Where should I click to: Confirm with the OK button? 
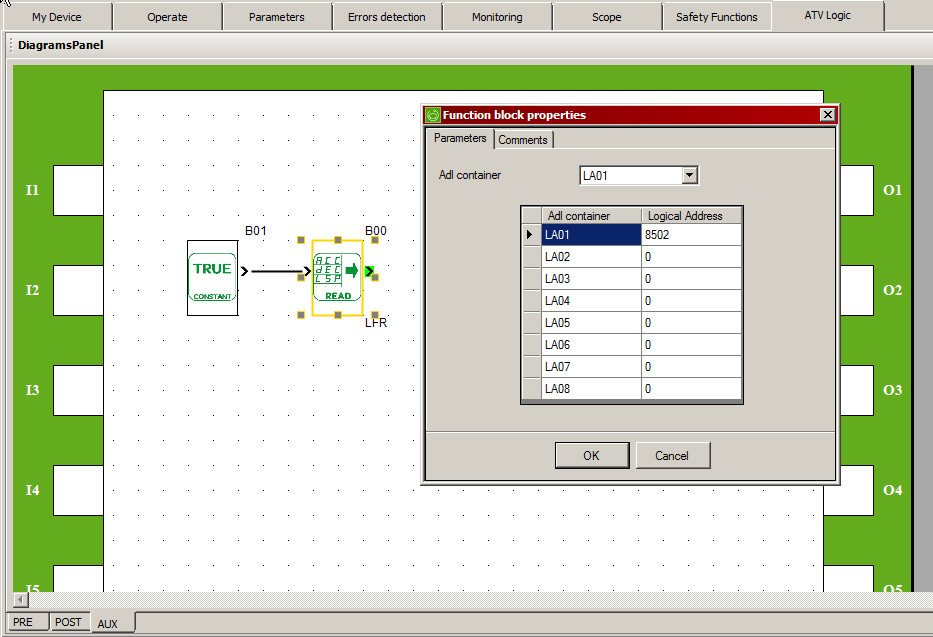591,456
